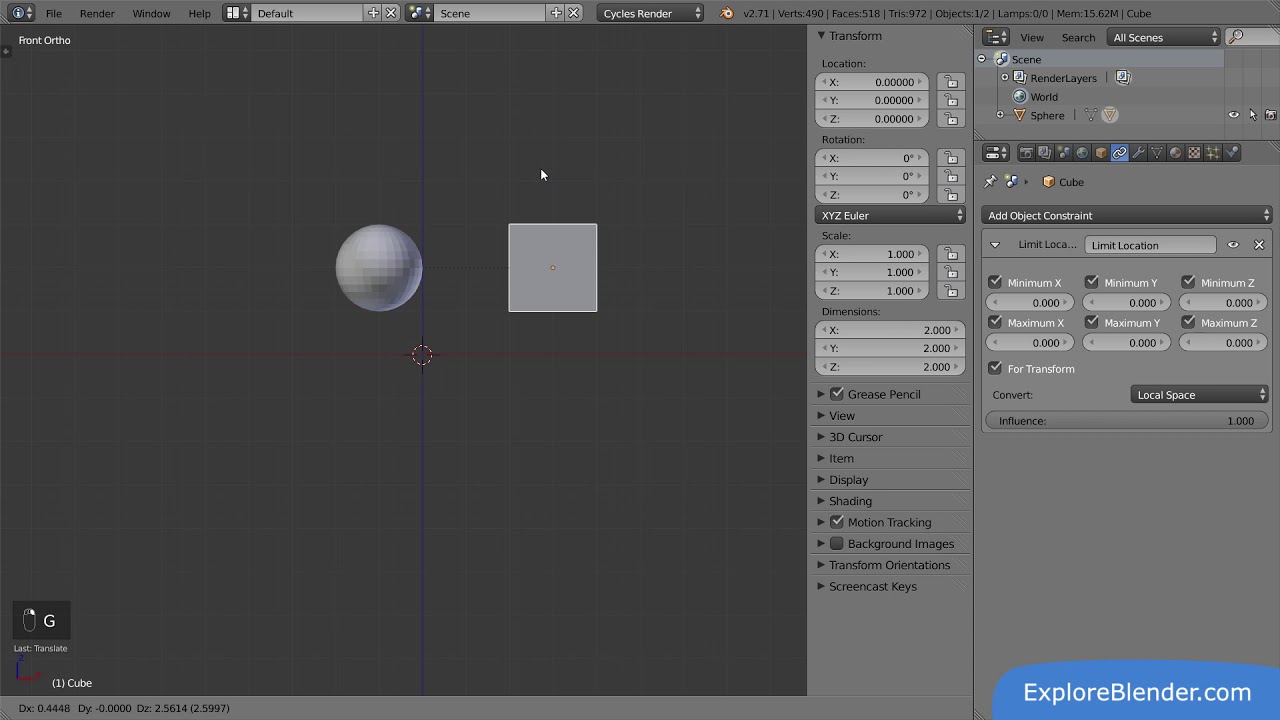Uncheck the Maximum Z checkbox
Screen dimensions: 1280x720
[x=1188, y=323]
